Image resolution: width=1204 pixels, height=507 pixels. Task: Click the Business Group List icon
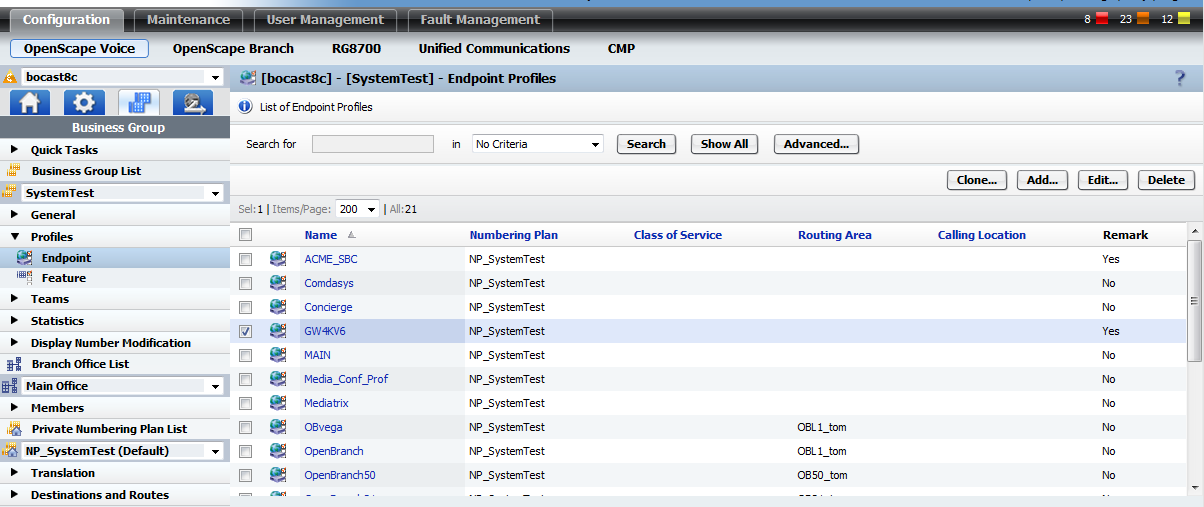[x=13, y=171]
